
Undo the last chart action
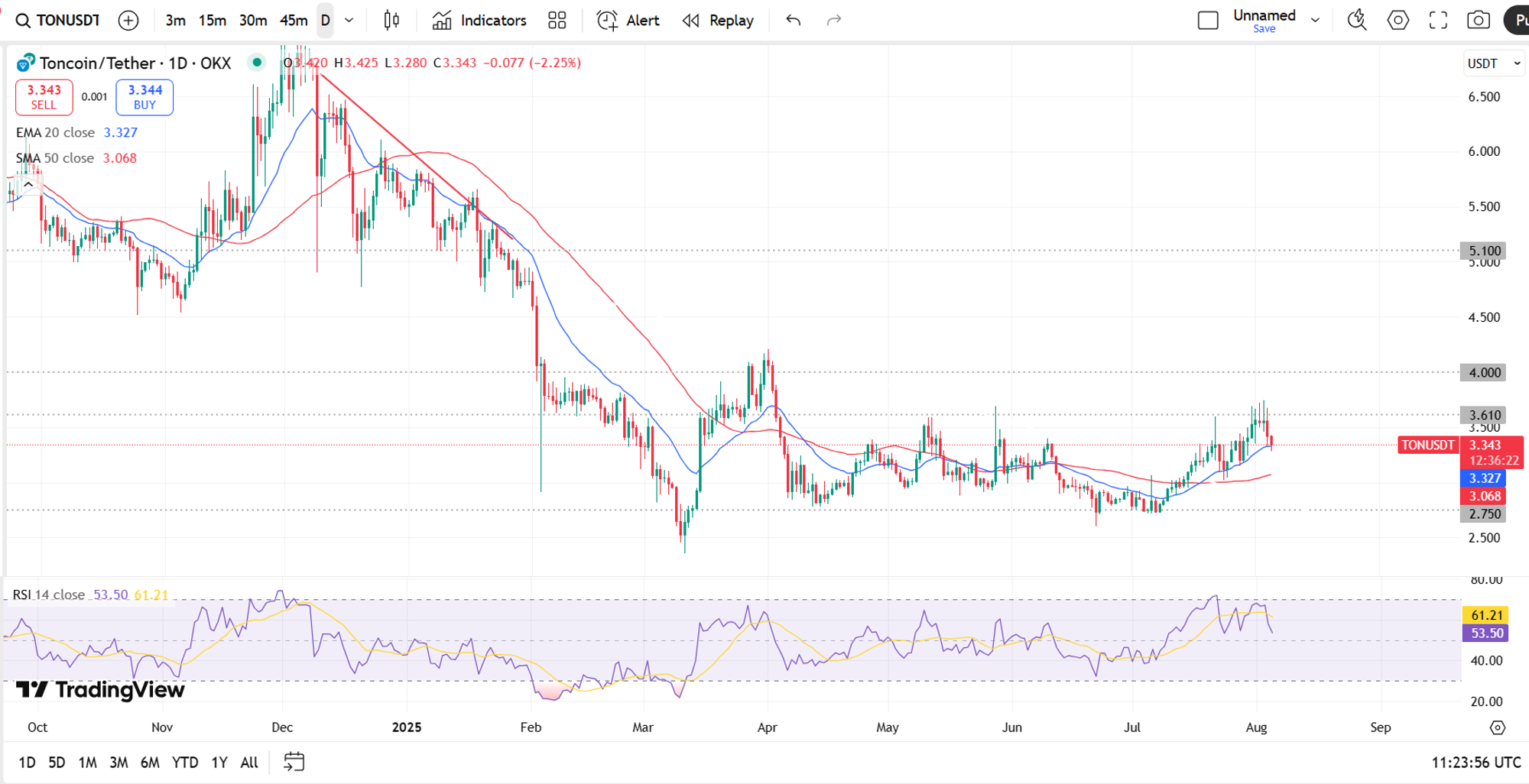click(793, 21)
